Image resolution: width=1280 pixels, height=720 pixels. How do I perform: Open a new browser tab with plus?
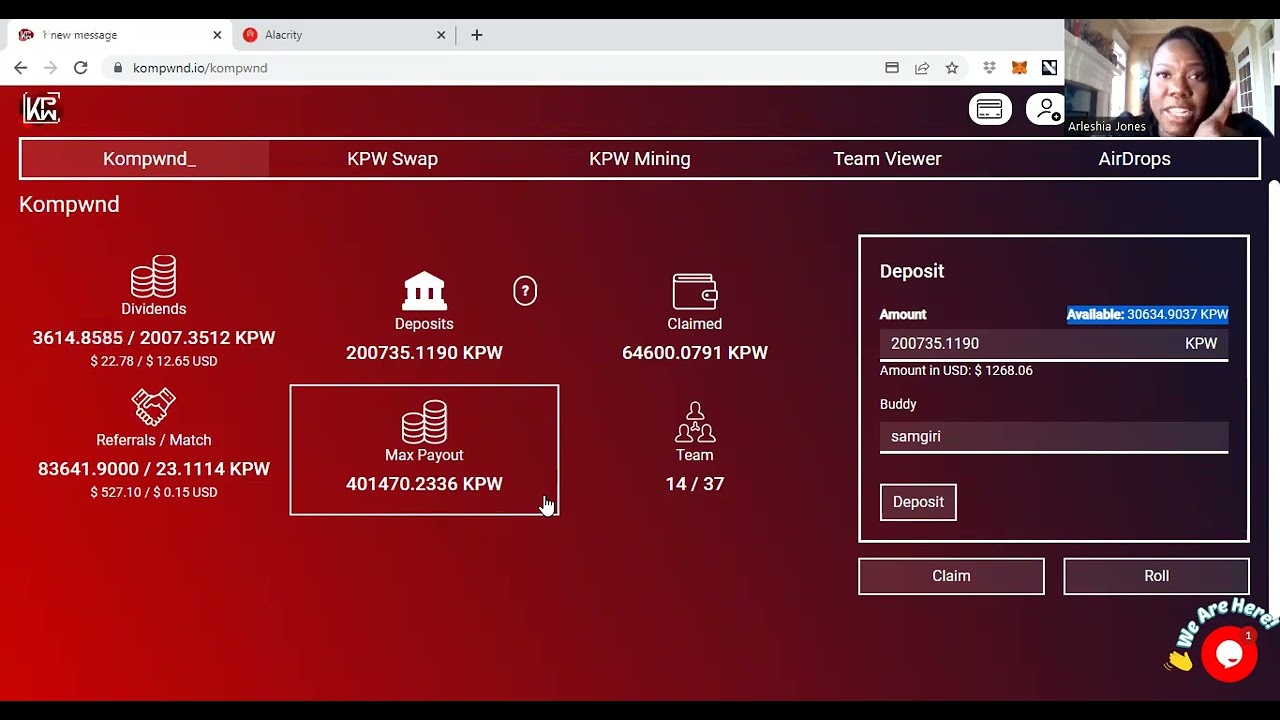[x=477, y=35]
